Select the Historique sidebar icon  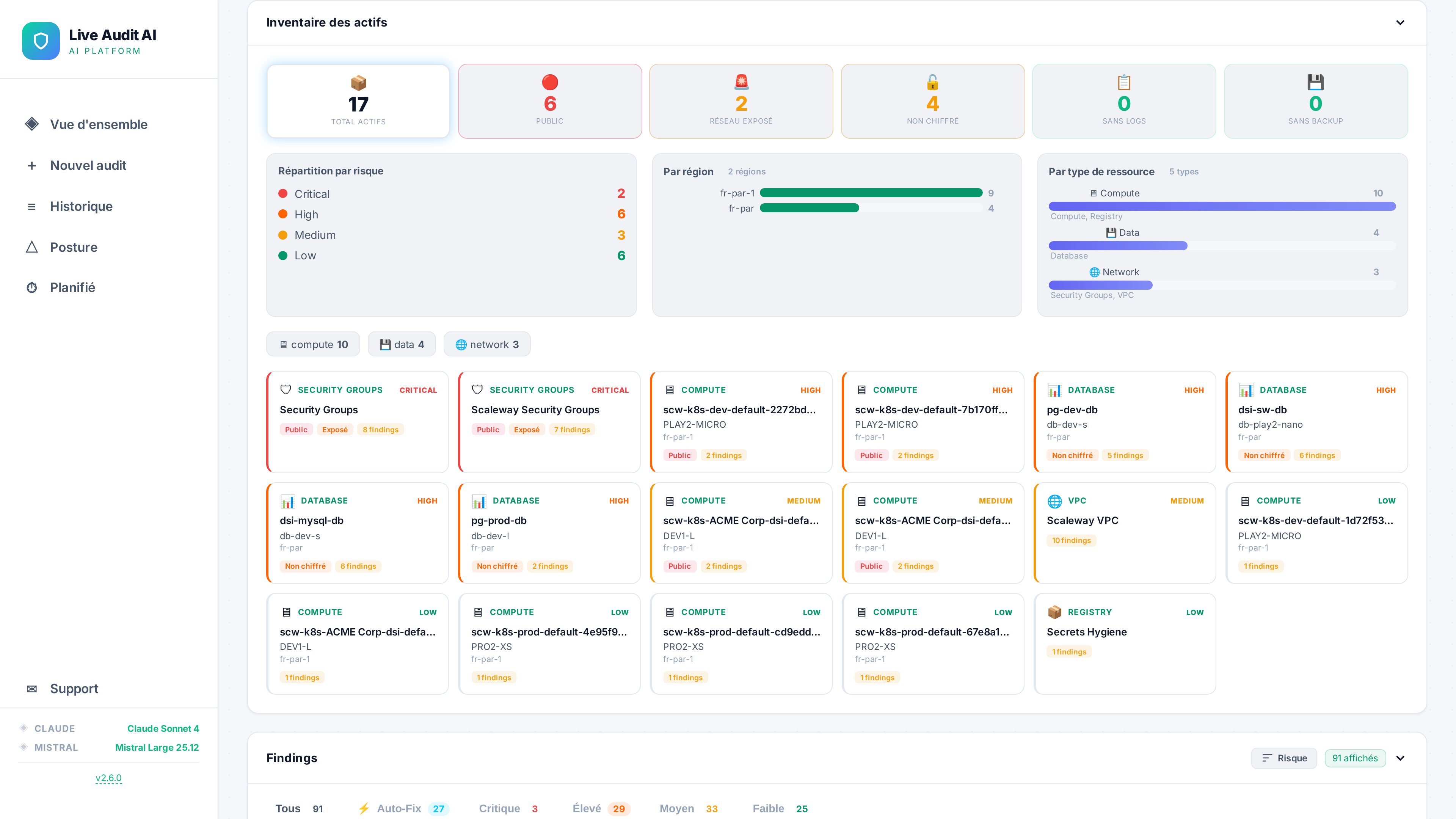click(x=31, y=206)
